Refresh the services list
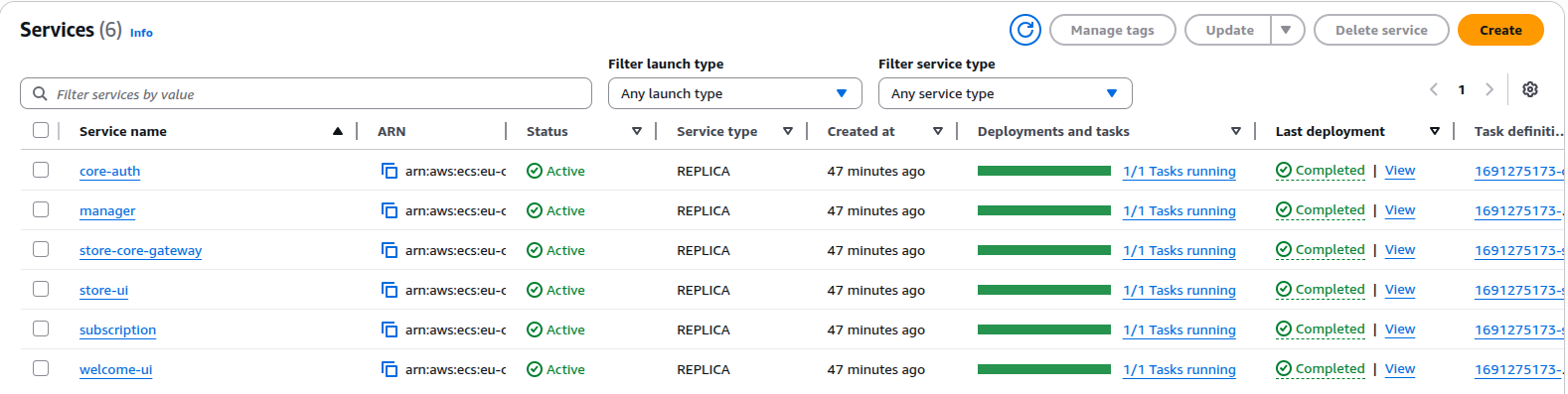 point(1024,30)
